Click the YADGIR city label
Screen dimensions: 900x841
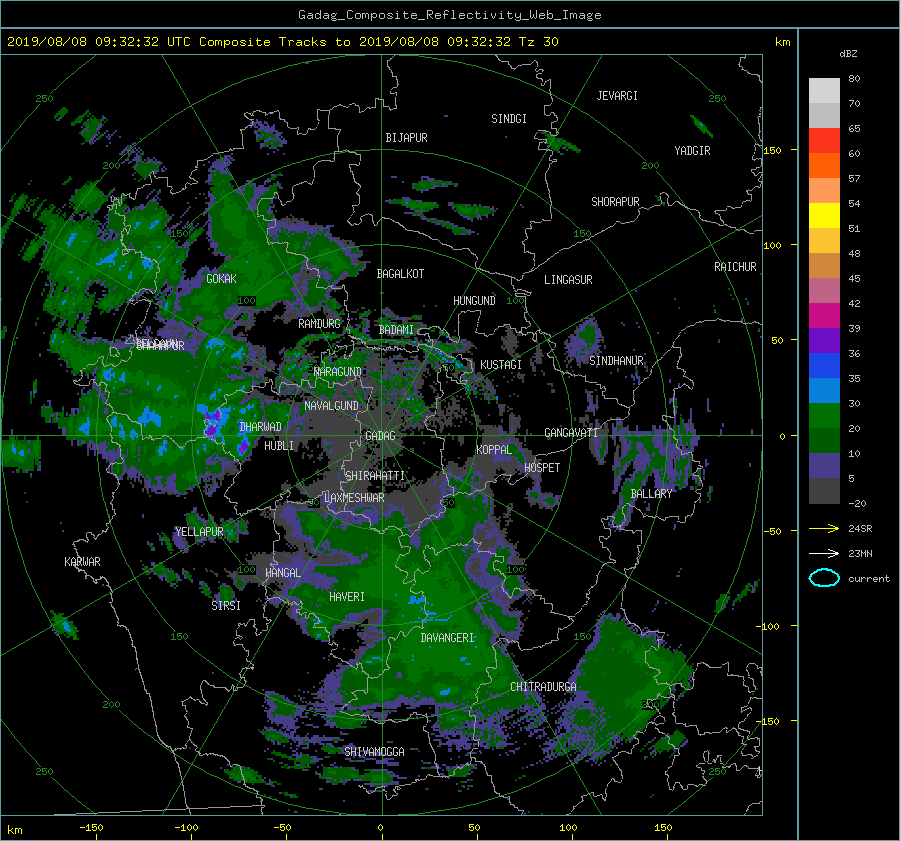(692, 151)
